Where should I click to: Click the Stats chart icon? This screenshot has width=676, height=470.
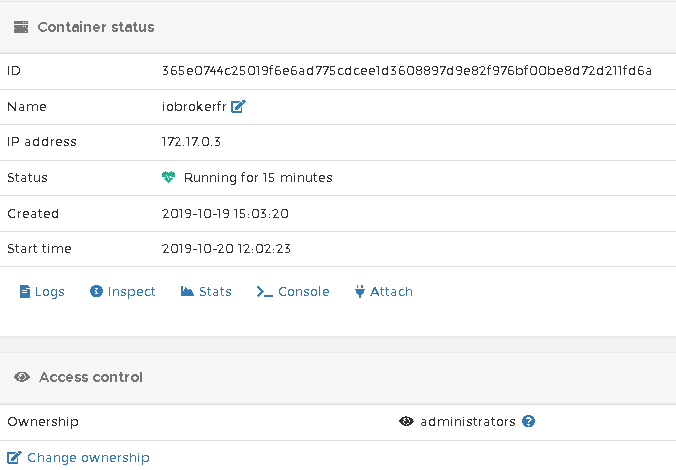[x=187, y=292]
